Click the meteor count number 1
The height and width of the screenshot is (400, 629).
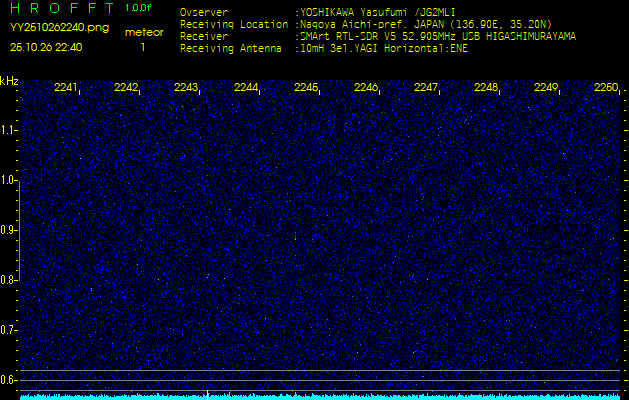[143, 47]
